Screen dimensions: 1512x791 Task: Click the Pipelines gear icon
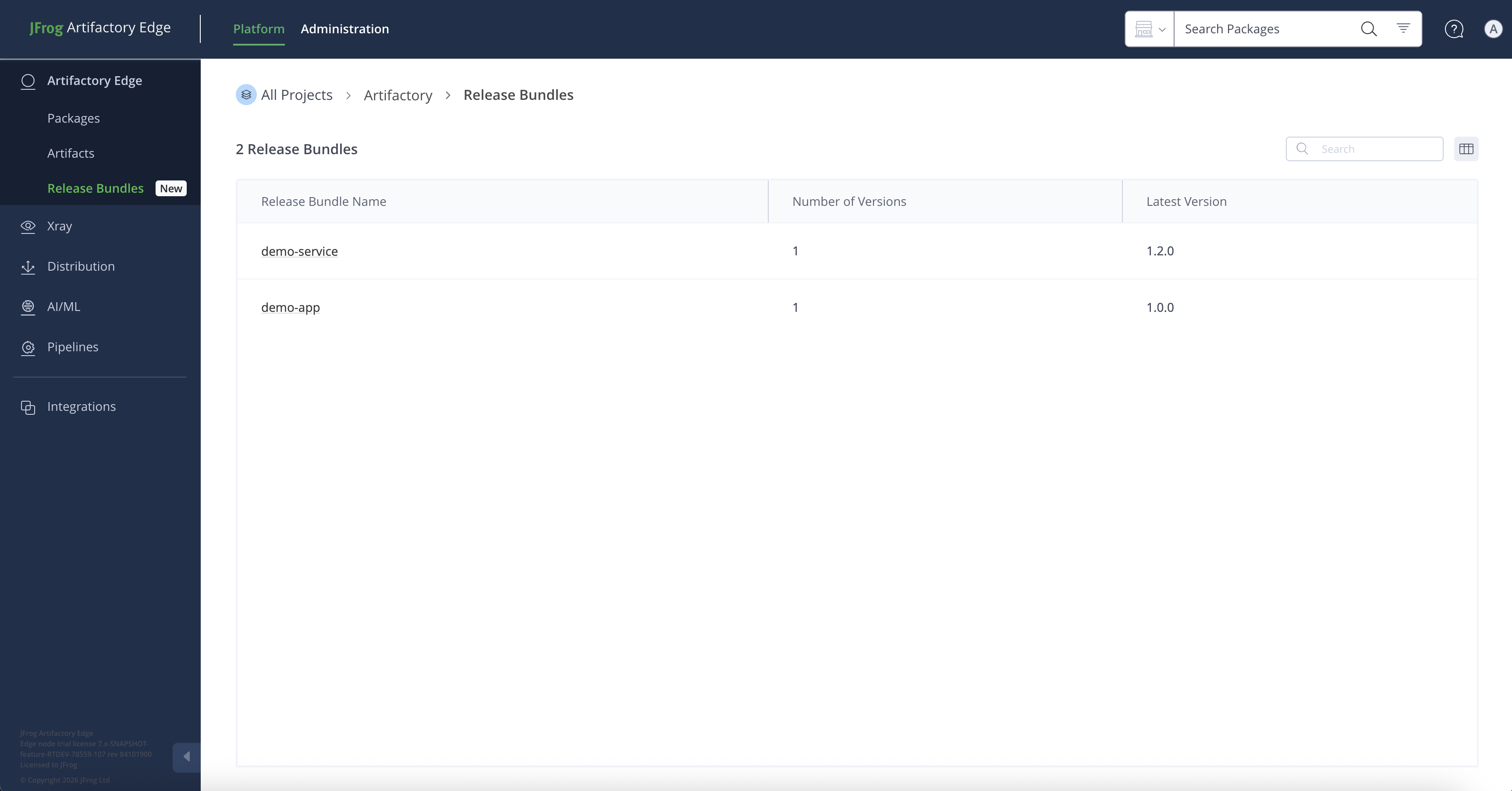pos(28,347)
